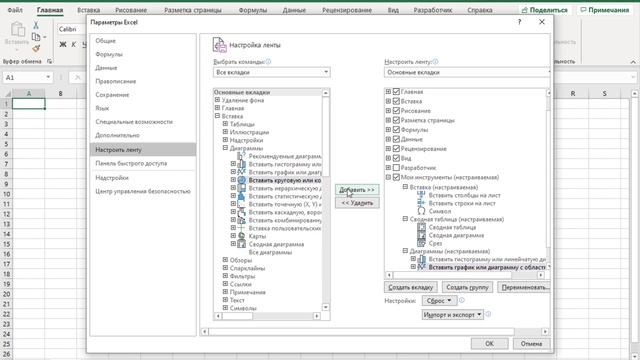Click the Cut scissors icon
This screenshot has width=640, height=360.
click(x=36, y=25)
